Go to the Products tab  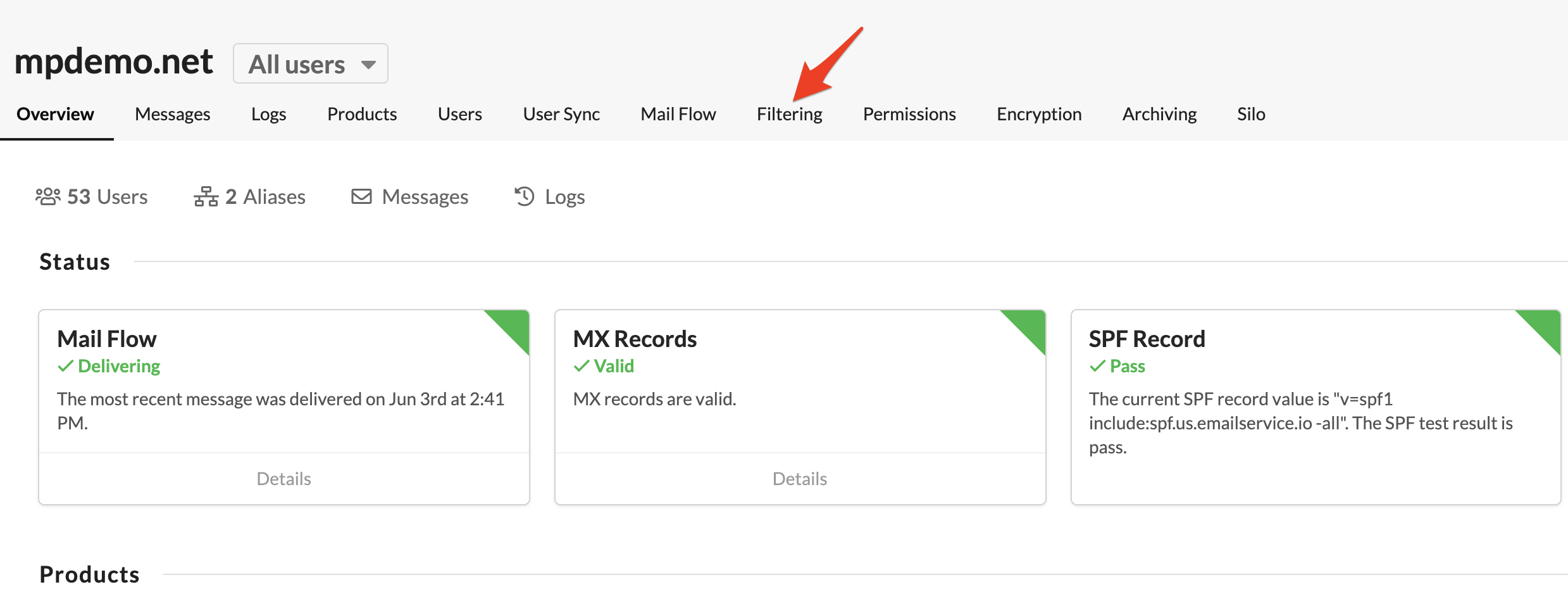tap(362, 114)
